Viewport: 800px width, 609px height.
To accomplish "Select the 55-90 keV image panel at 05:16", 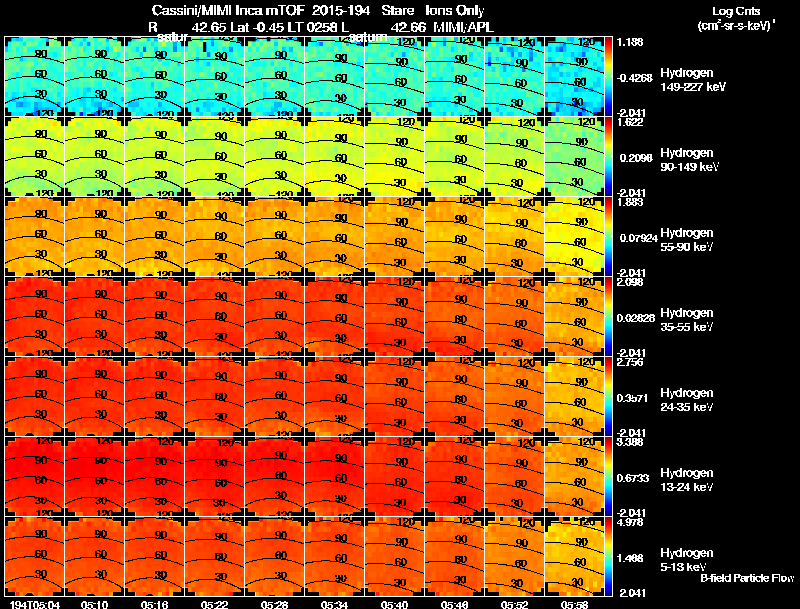I will [155, 237].
